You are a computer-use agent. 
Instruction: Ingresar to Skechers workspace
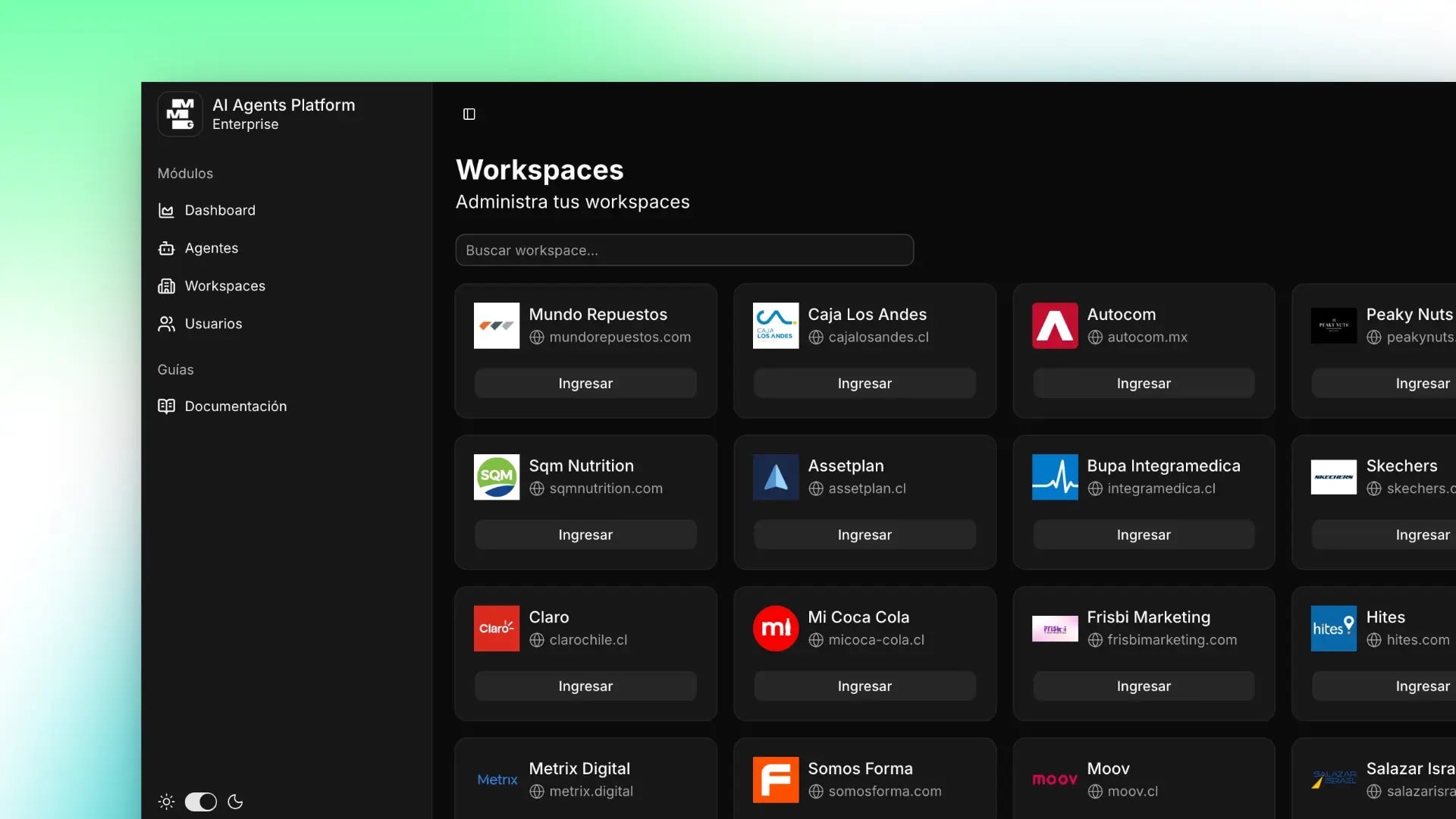click(1384, 535)
